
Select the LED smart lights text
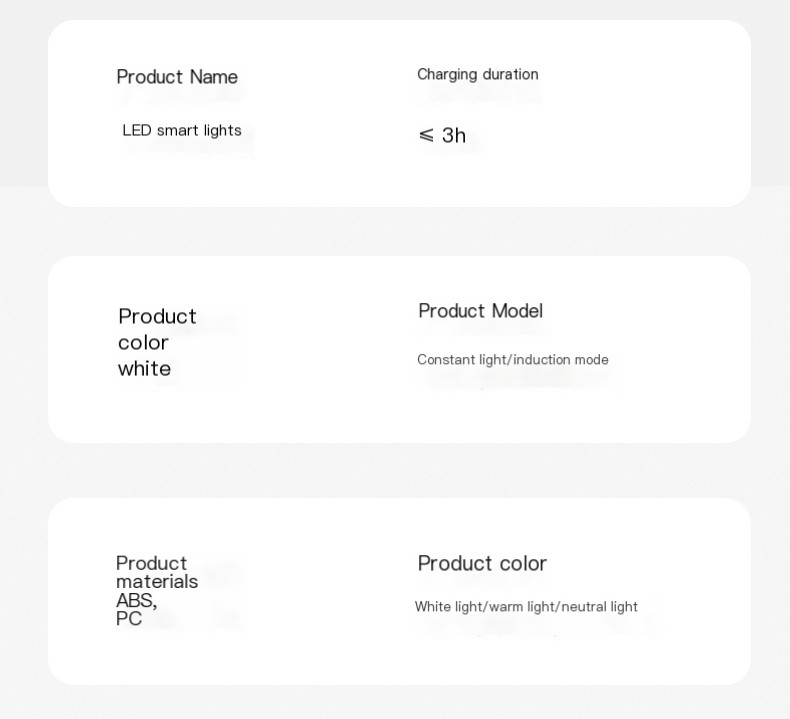click(x=182, y=130)
